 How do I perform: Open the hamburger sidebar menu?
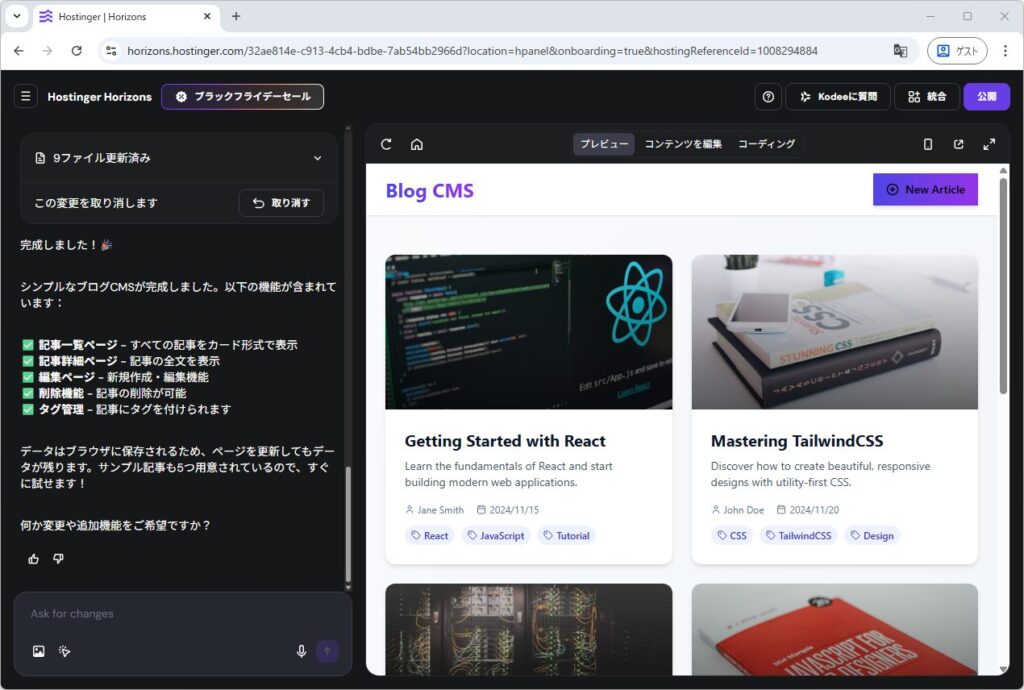[26, 97]
